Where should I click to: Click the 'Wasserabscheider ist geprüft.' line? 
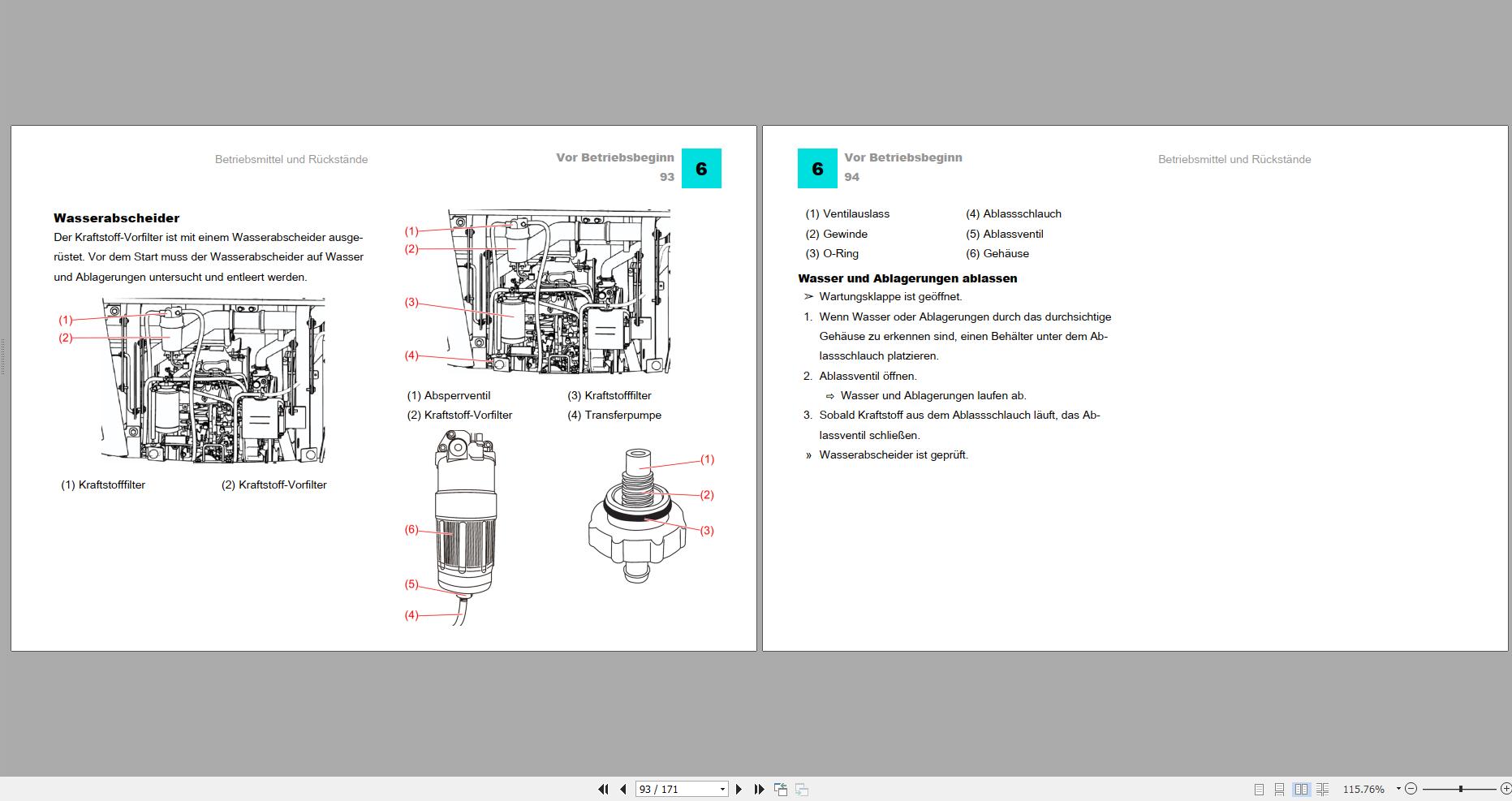click(894, 454)
